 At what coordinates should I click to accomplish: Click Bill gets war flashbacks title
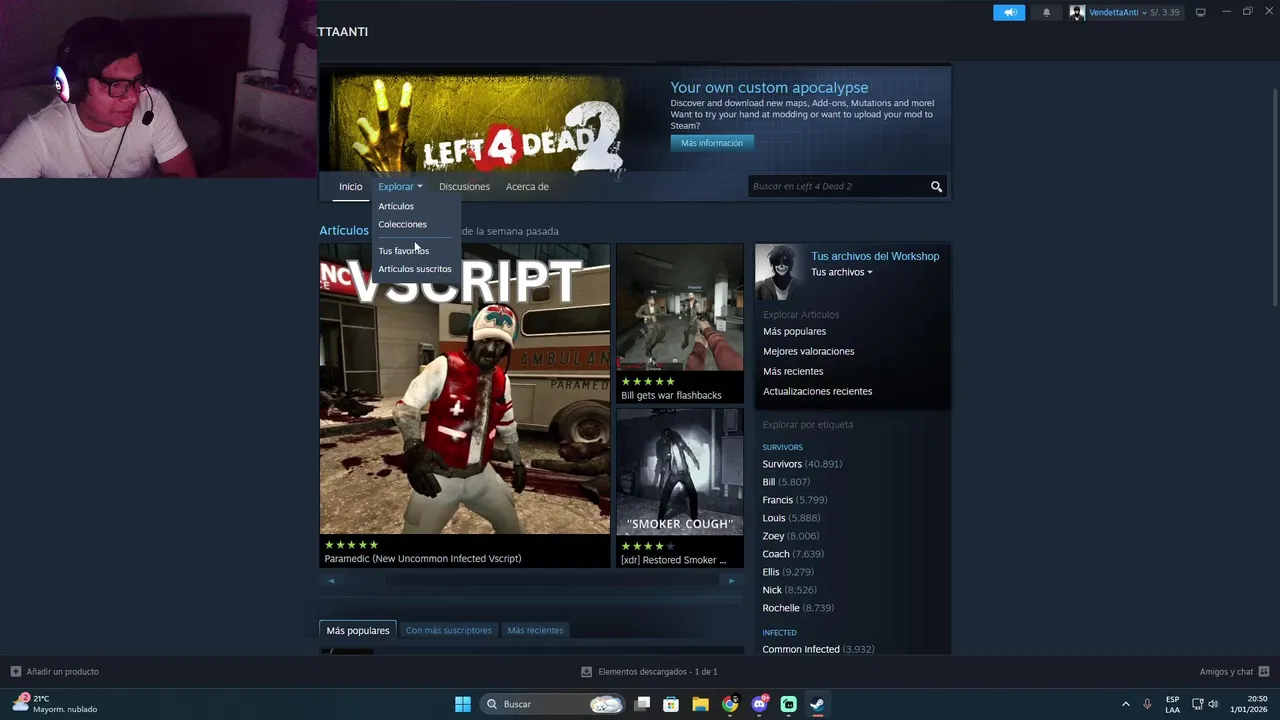click(671, 395)
